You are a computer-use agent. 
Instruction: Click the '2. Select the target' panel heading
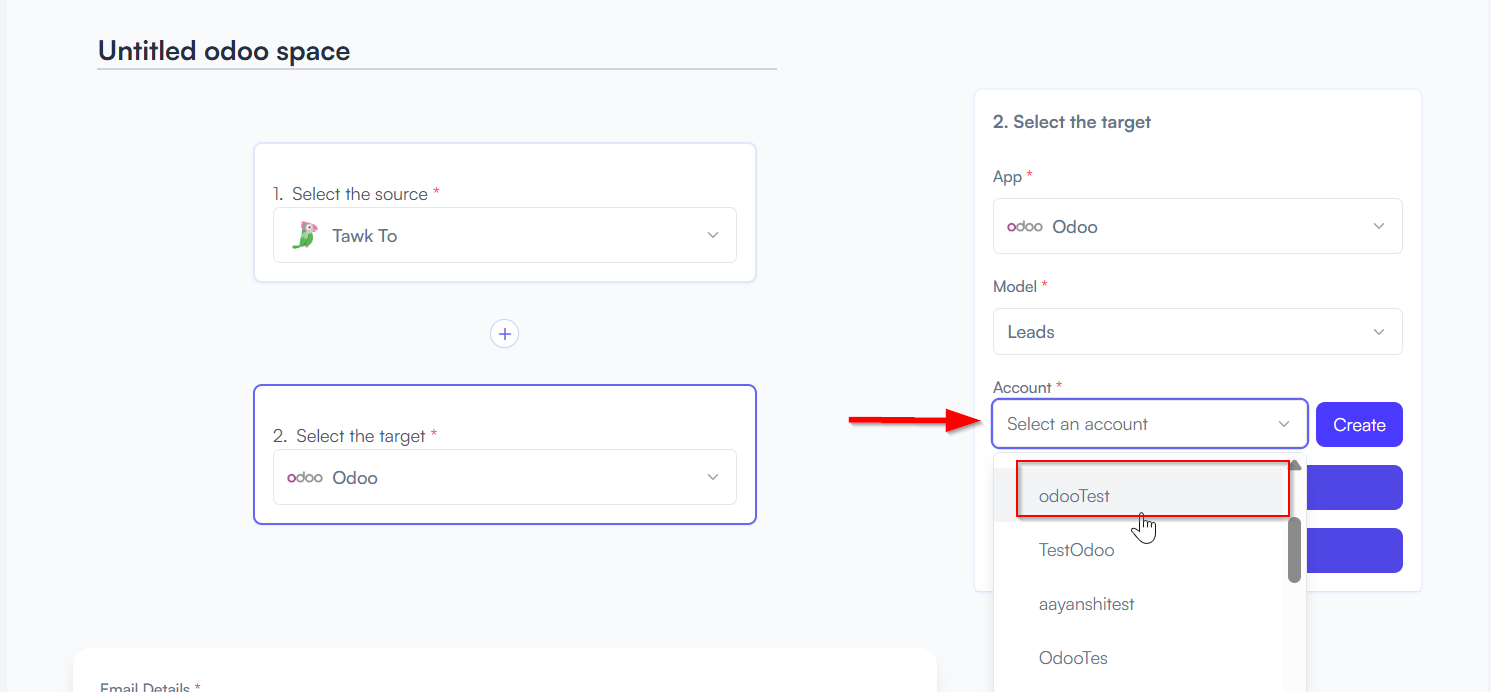1072,122
